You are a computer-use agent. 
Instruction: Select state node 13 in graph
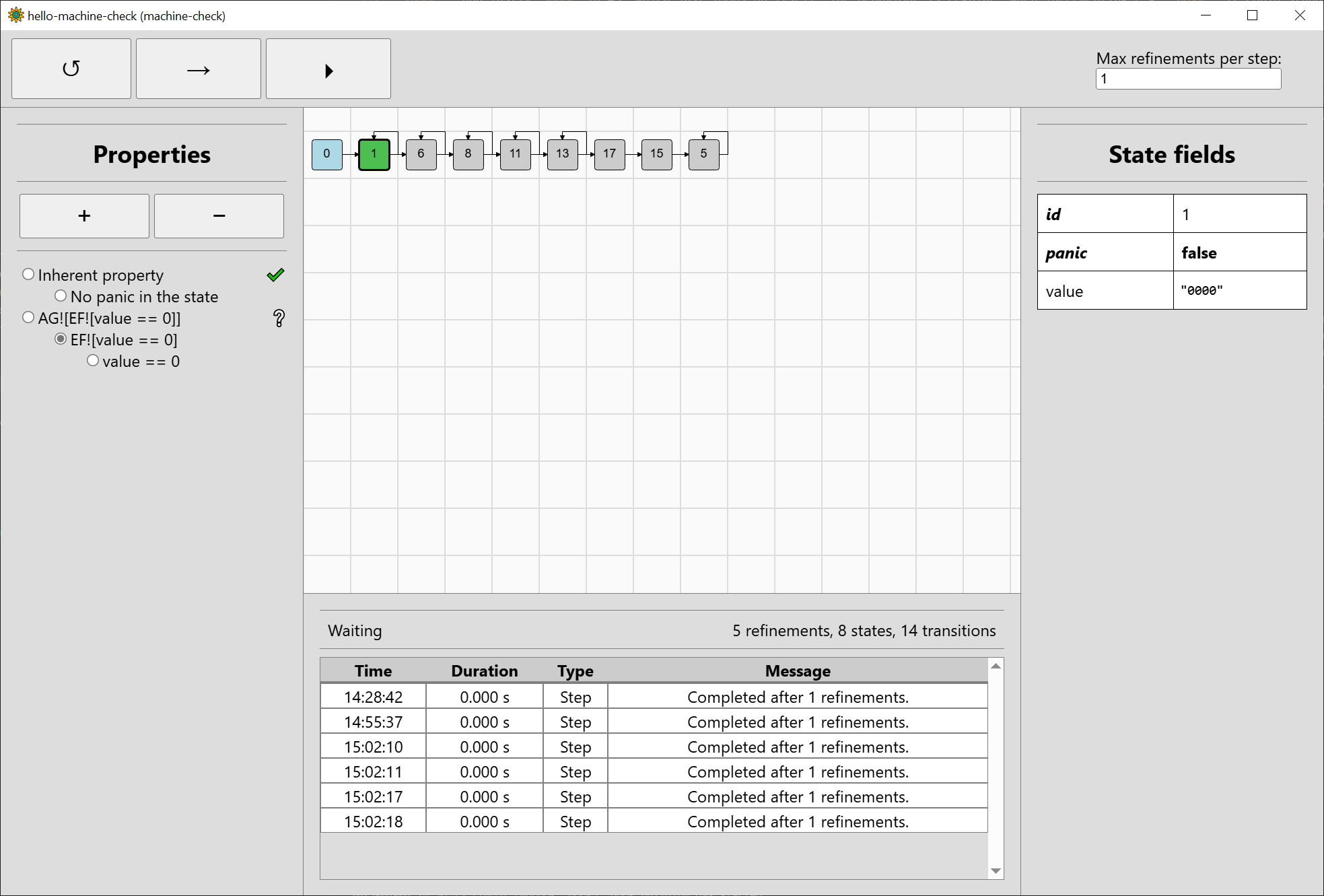tap(563, 154)
